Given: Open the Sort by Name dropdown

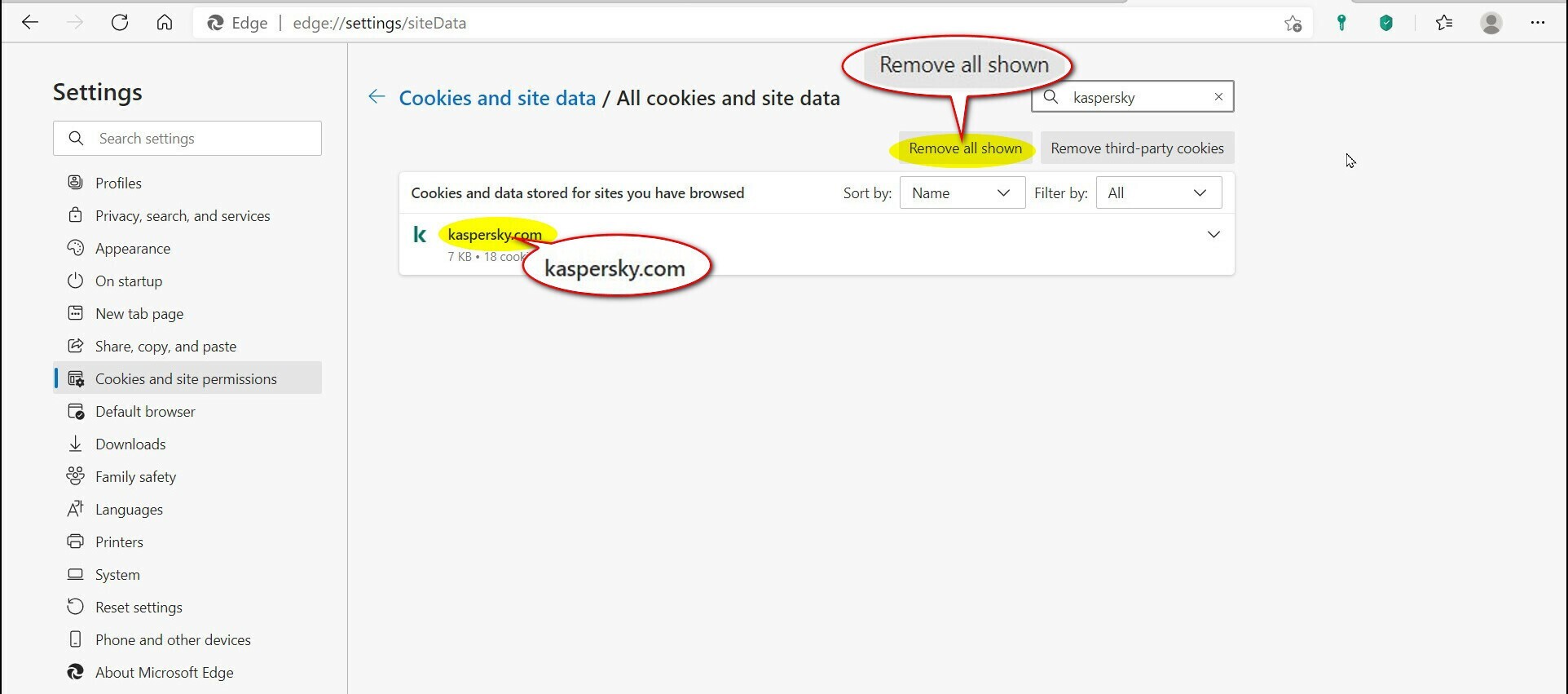Looking at the screenshot, I should point(962,193).
